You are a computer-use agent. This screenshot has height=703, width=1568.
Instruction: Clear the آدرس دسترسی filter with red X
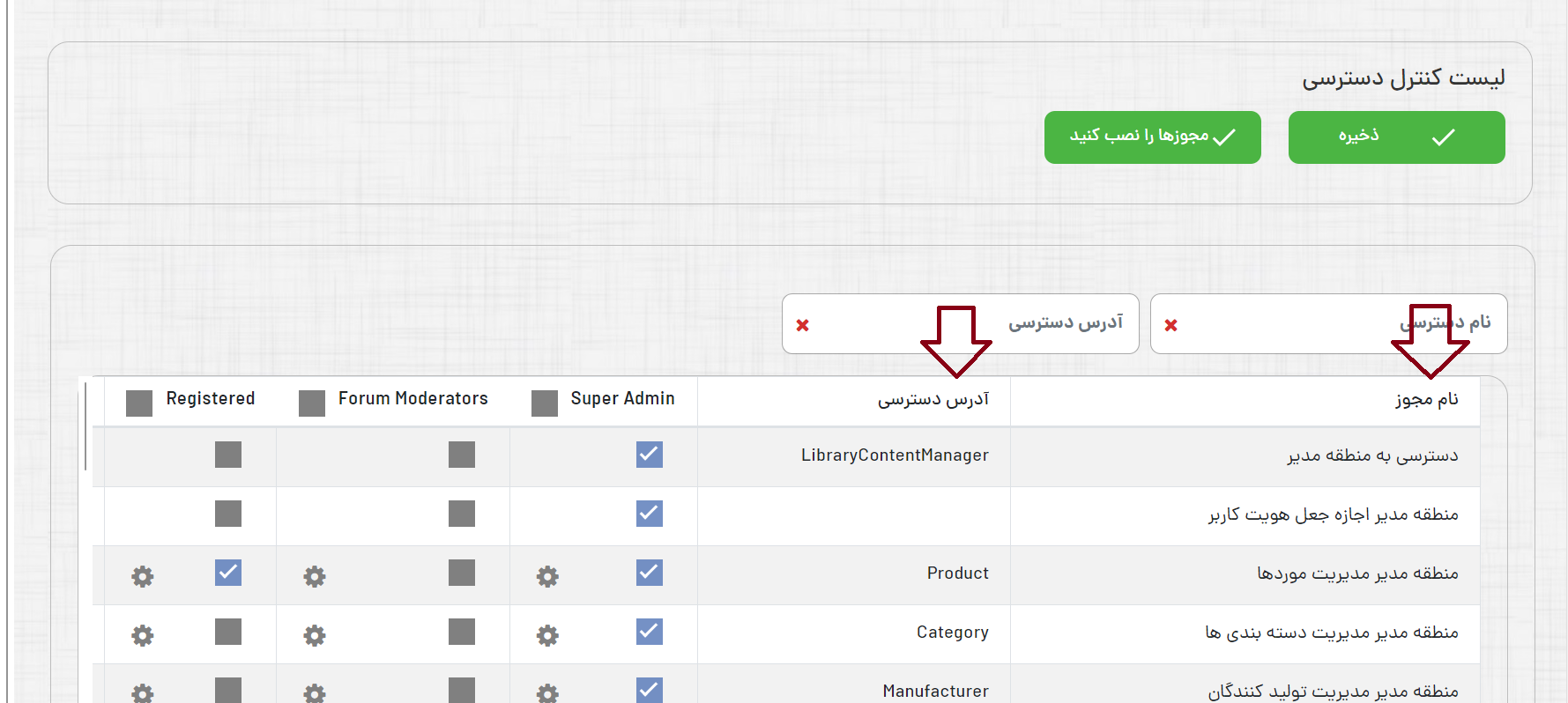coord(802,325)
